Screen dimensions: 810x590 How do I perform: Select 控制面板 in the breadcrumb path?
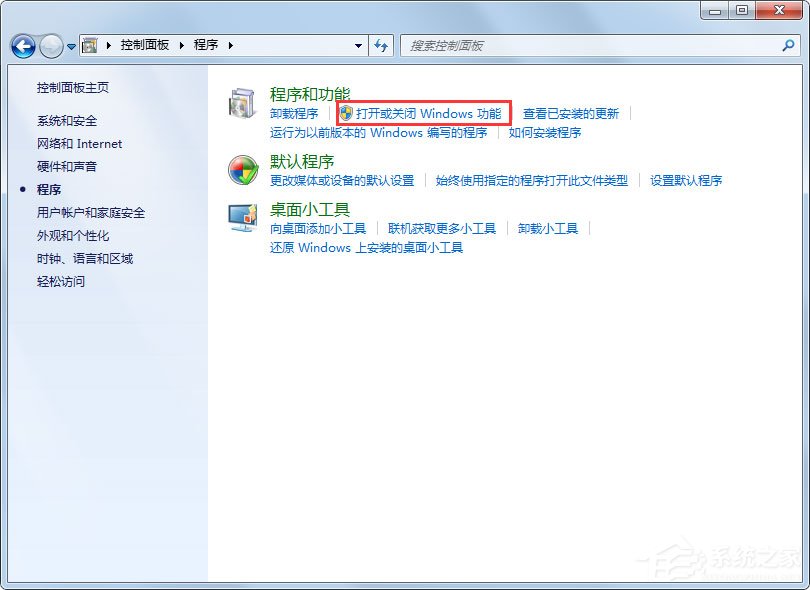[x=146, y=45]
